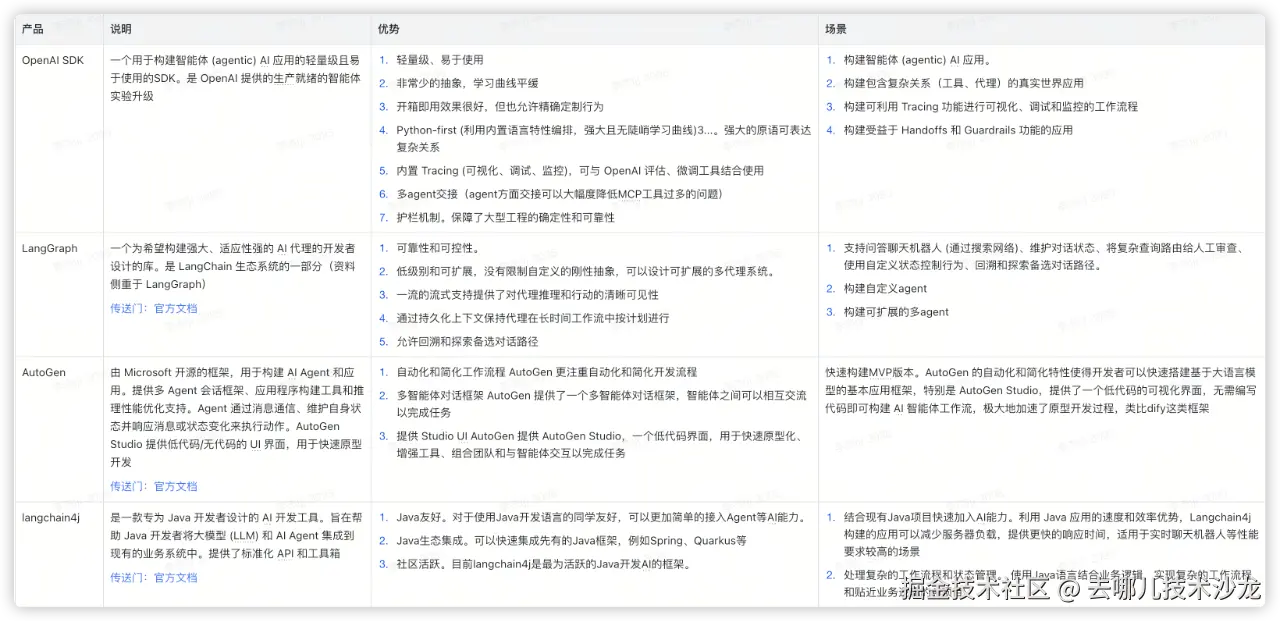Click the scenario about Tracing 功能进行可视化
The height and width of the screenshot is (621, 1280).
point(990,106)
